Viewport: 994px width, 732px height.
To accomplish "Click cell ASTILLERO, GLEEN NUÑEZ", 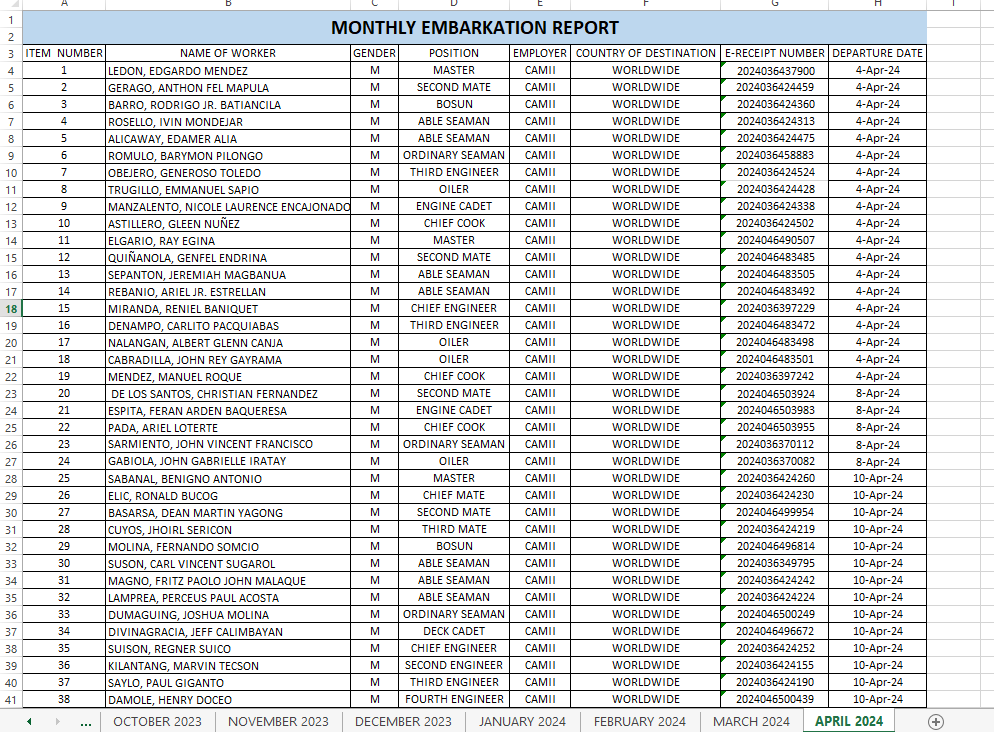I will [228, 224].
